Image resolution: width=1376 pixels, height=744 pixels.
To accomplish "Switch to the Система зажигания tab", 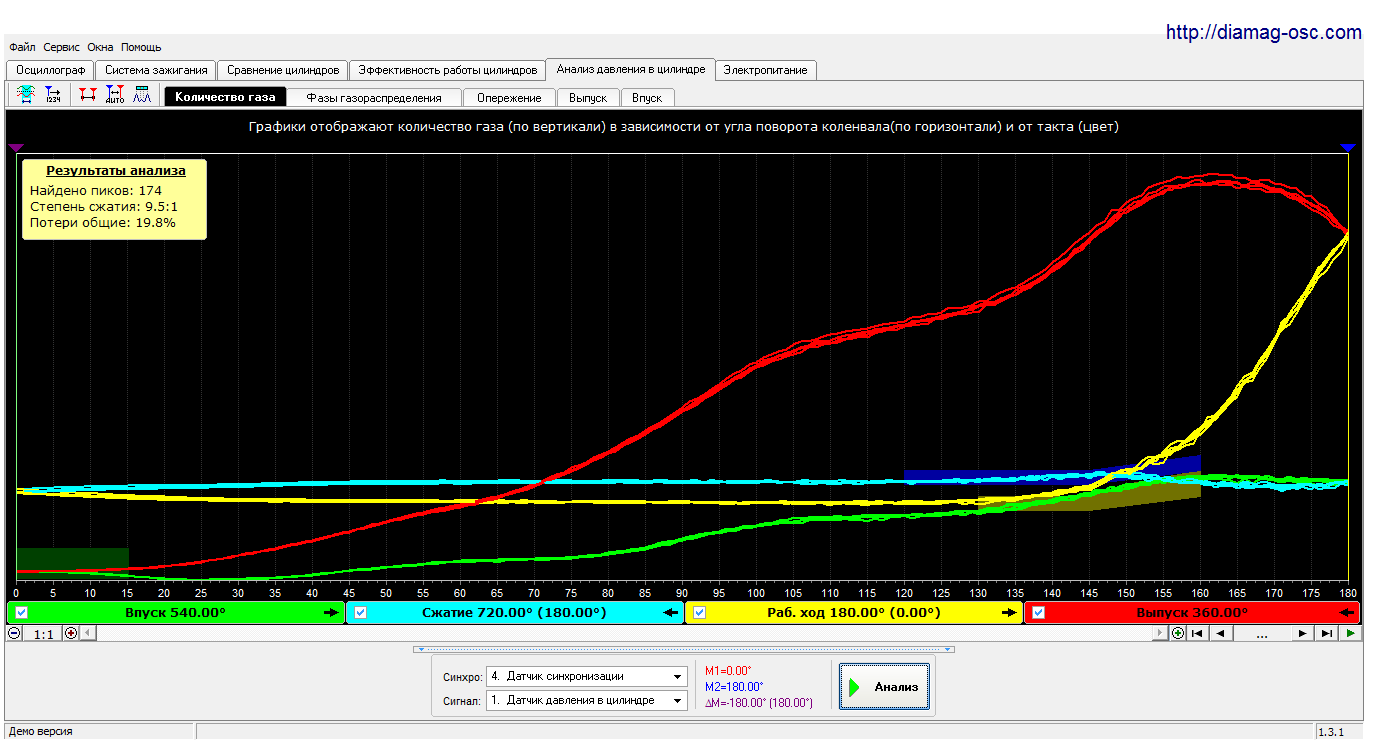I will click(156, 70).
